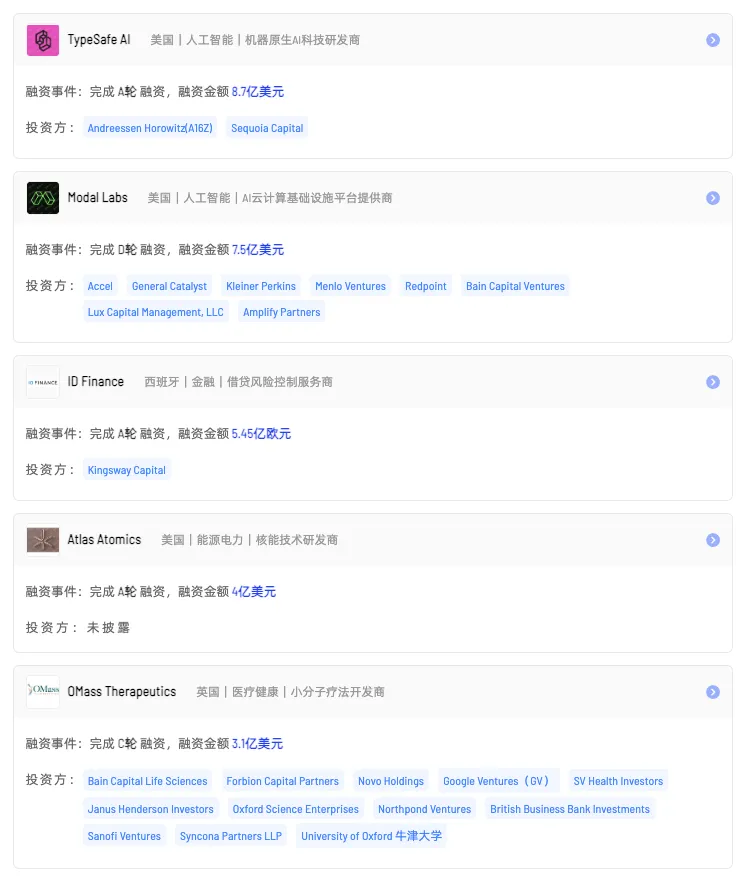743x879 pixels.
Task: Open ID Finance details arrow
Action: (x=713, y=382)
